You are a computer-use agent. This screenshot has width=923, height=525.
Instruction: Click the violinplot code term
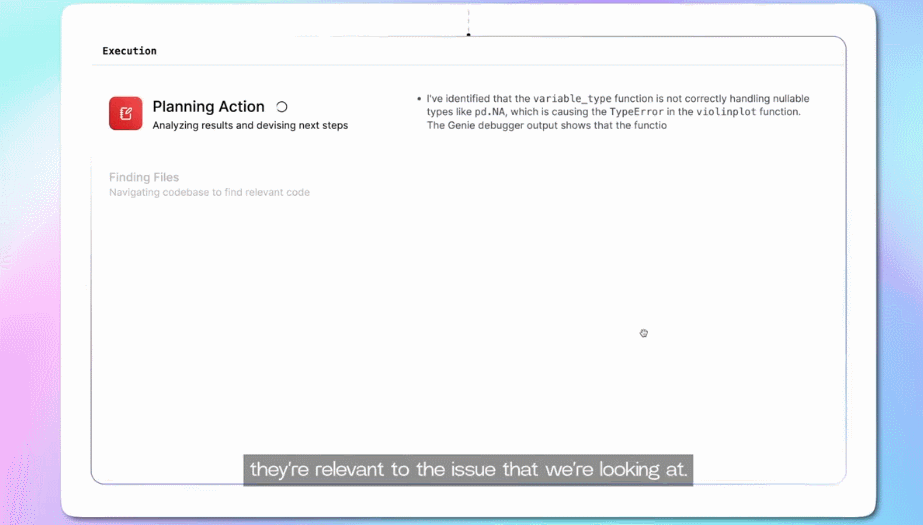pyautogui.click(x=728, y=112)
